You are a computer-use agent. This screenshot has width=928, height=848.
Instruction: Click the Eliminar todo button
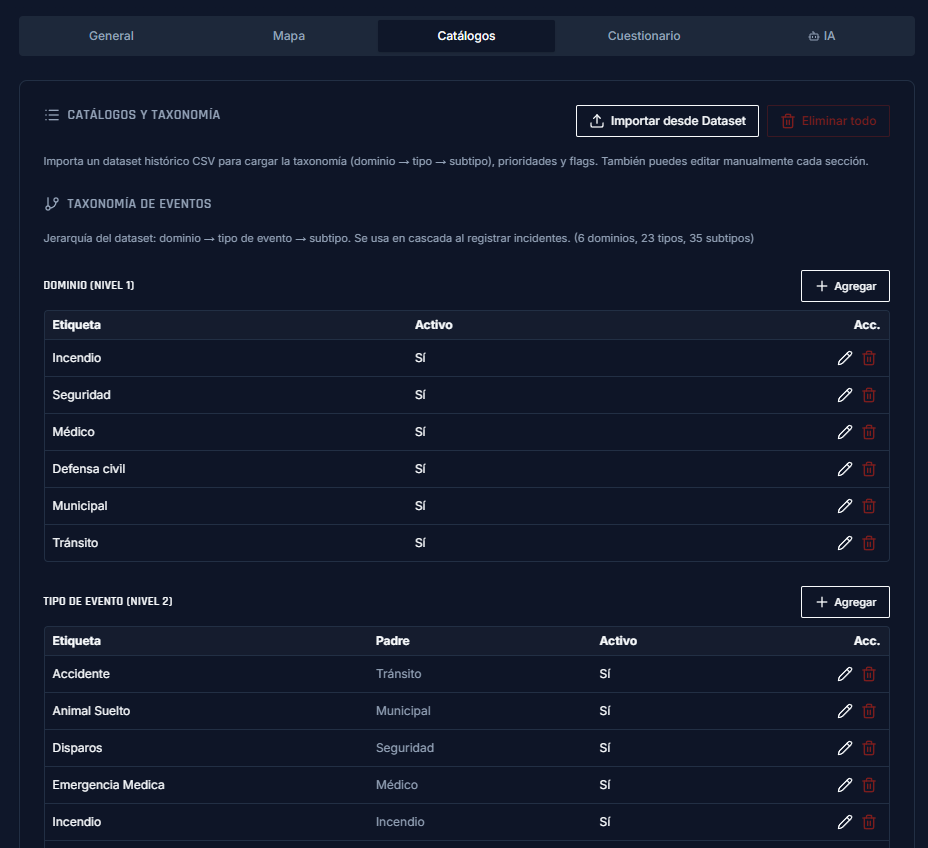click(x=828, y=121)
